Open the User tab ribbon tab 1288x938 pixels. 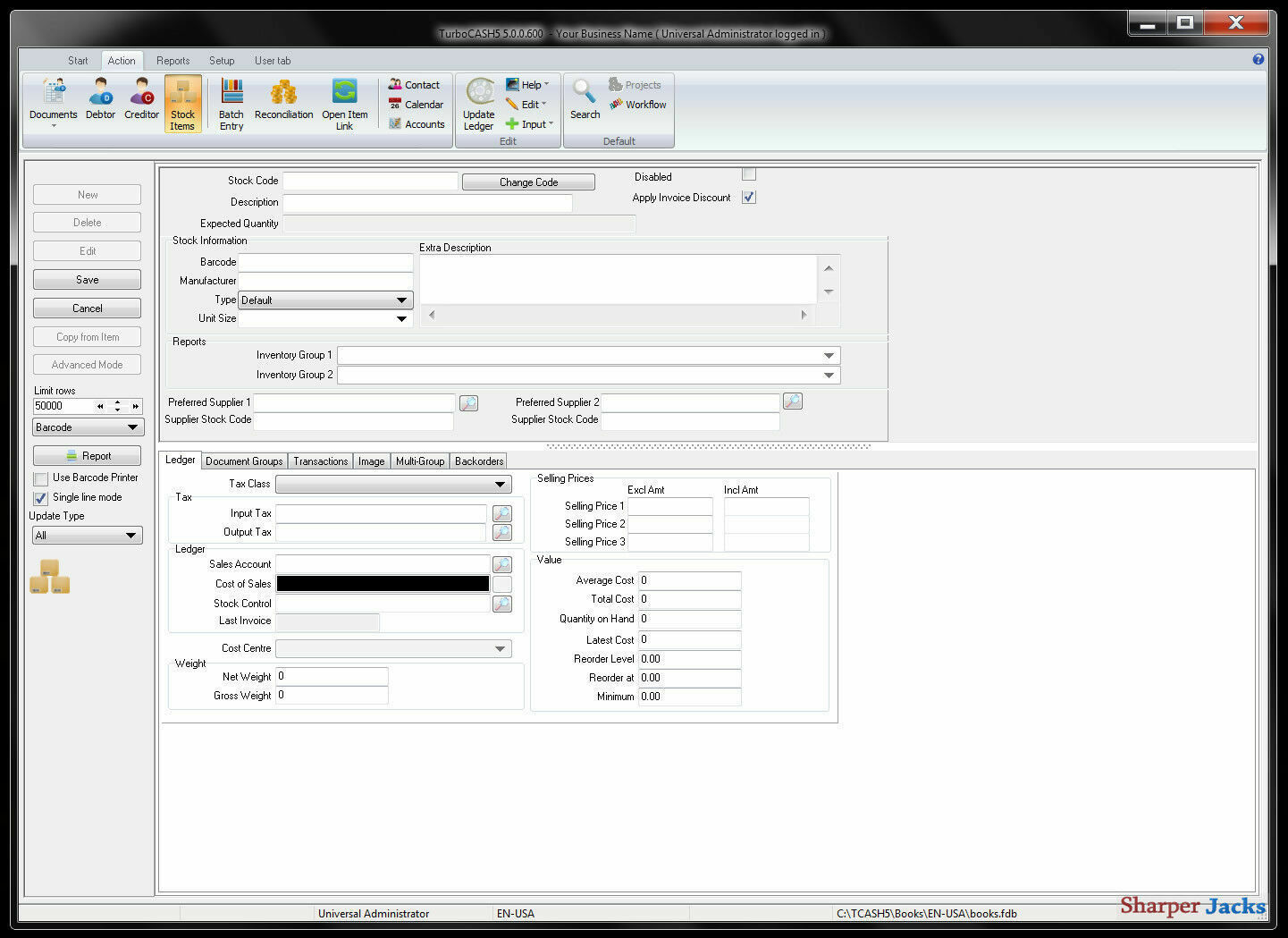[x=272, y=61]
